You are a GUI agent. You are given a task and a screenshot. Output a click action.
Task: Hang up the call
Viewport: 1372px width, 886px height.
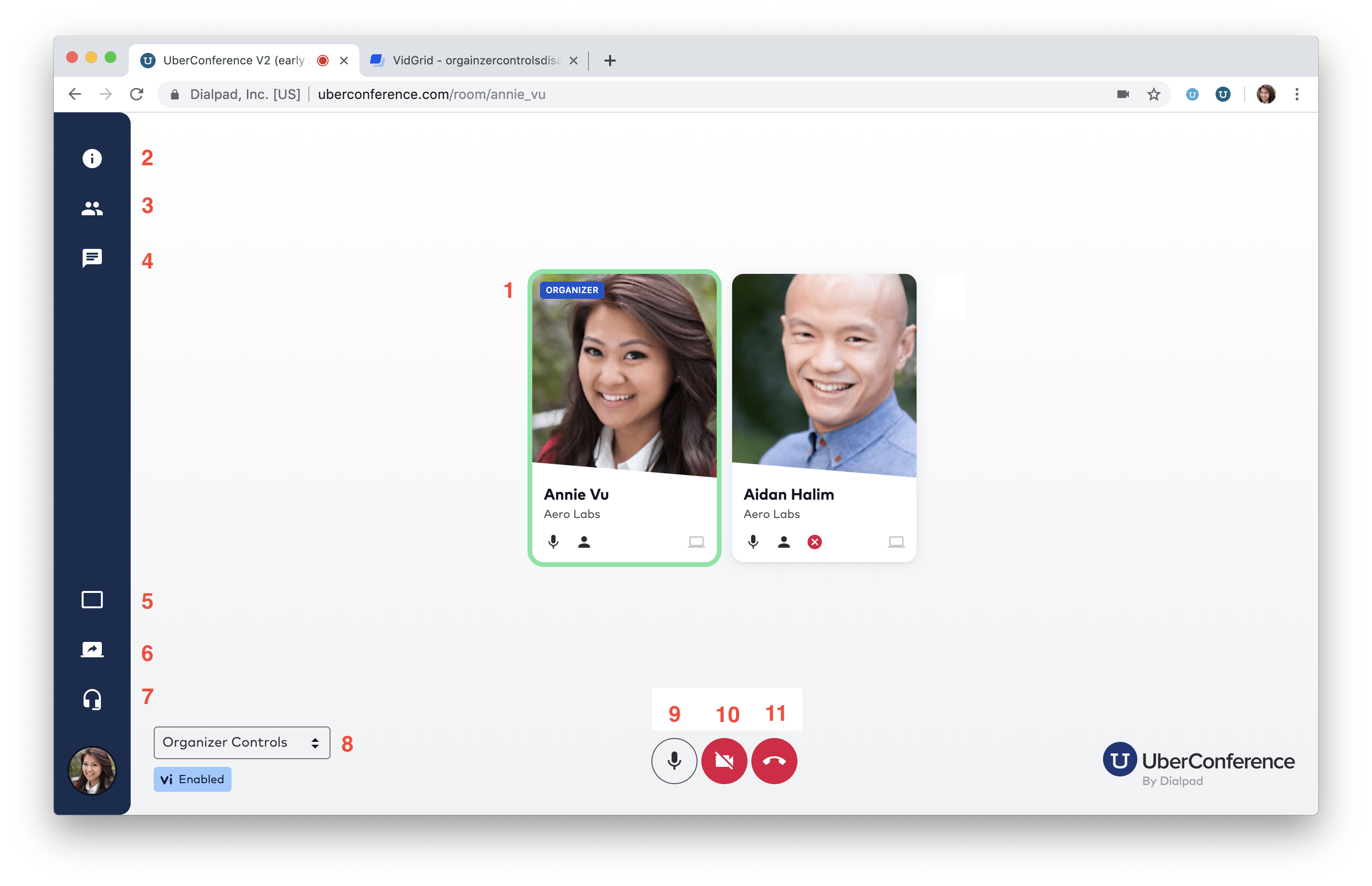(x=774, y=761)
